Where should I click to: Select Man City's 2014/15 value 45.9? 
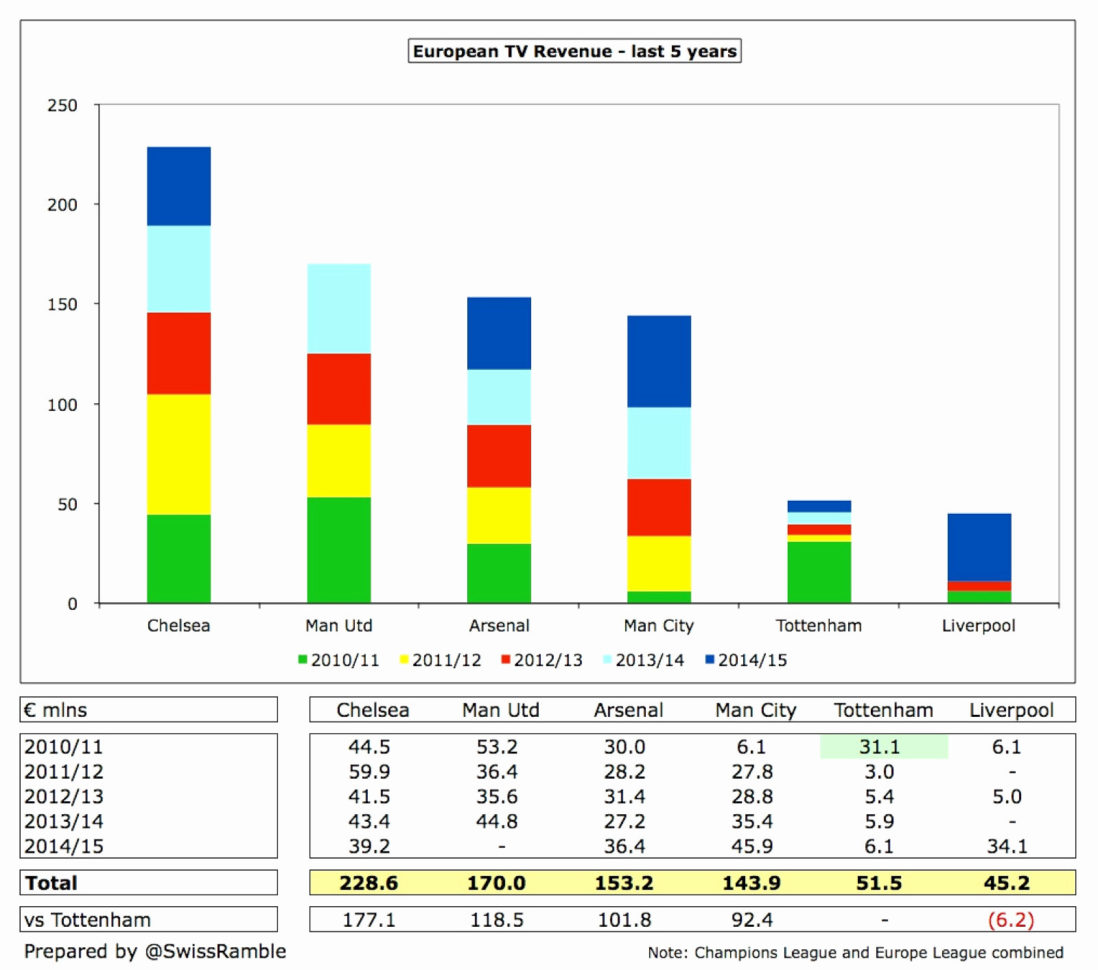point(752,846)
